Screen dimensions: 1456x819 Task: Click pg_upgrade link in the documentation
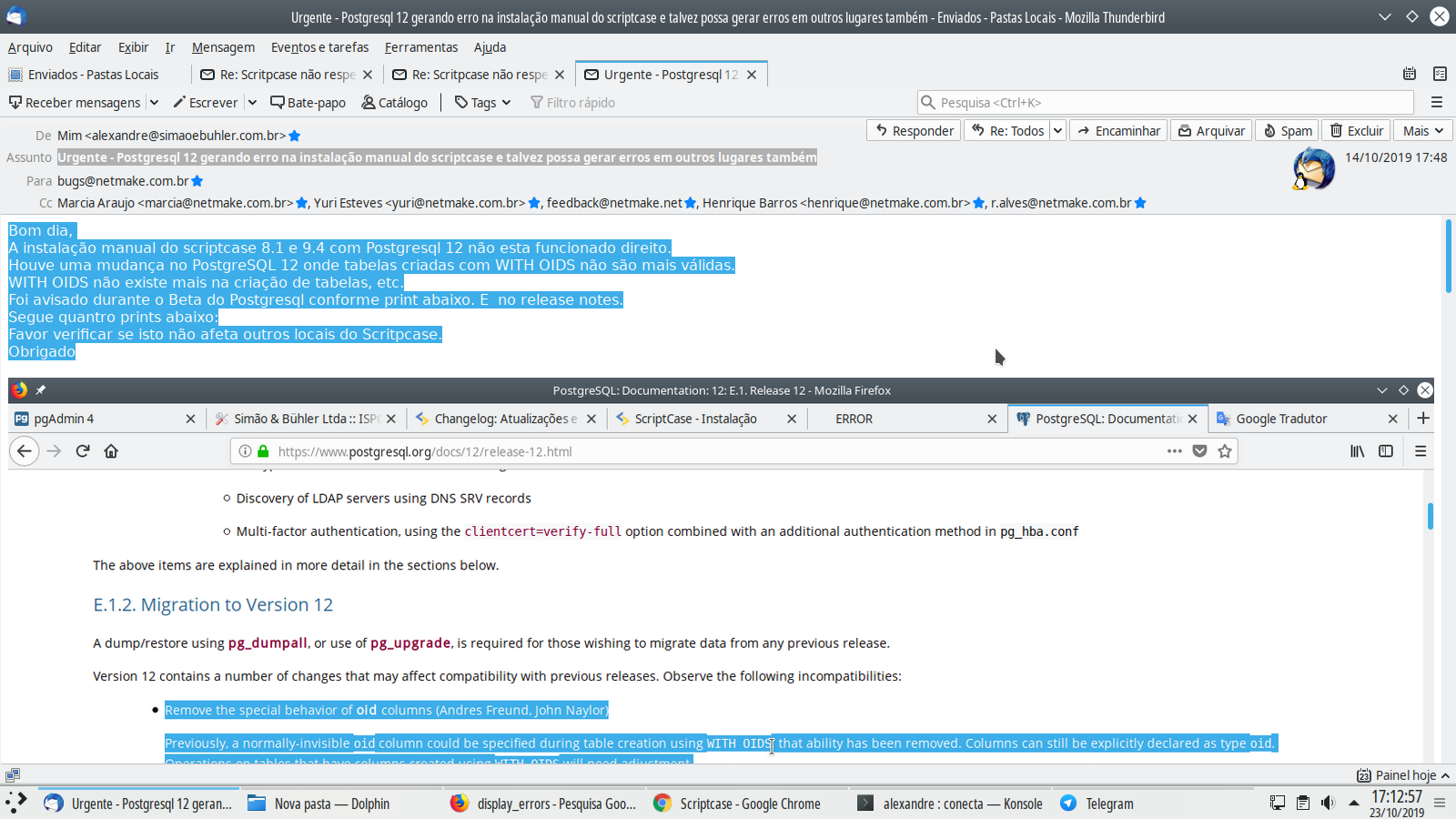[410, 642]
